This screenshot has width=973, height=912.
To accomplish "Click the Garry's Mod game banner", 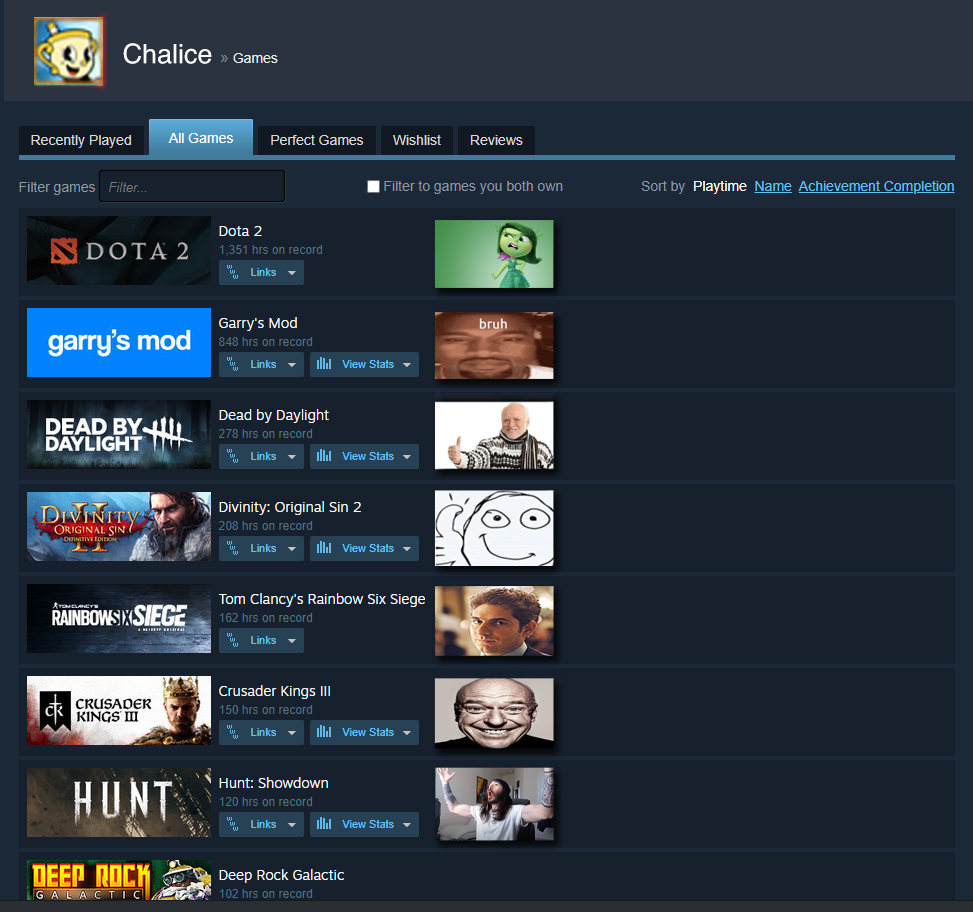I will (x=119, y=342).
